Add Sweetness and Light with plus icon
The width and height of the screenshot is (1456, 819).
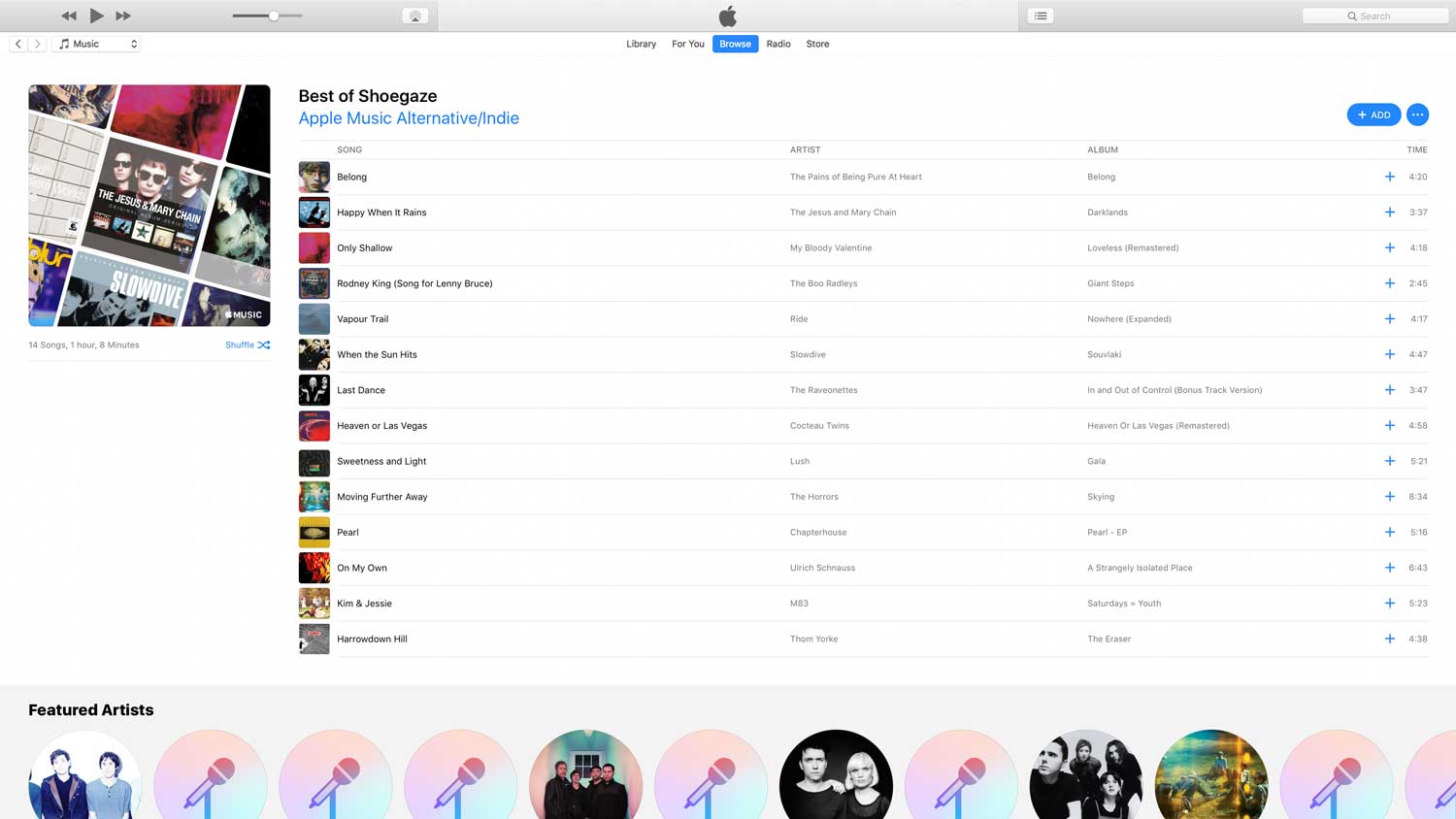[x=1389, y=461]
